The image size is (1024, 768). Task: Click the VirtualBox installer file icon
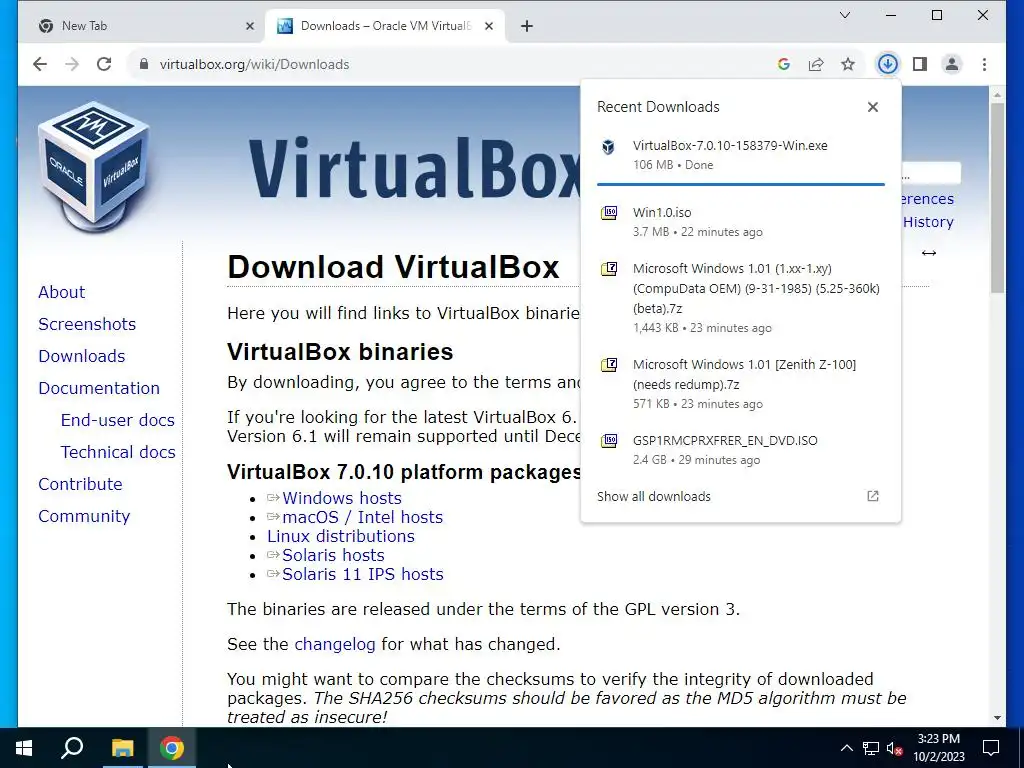608,147
